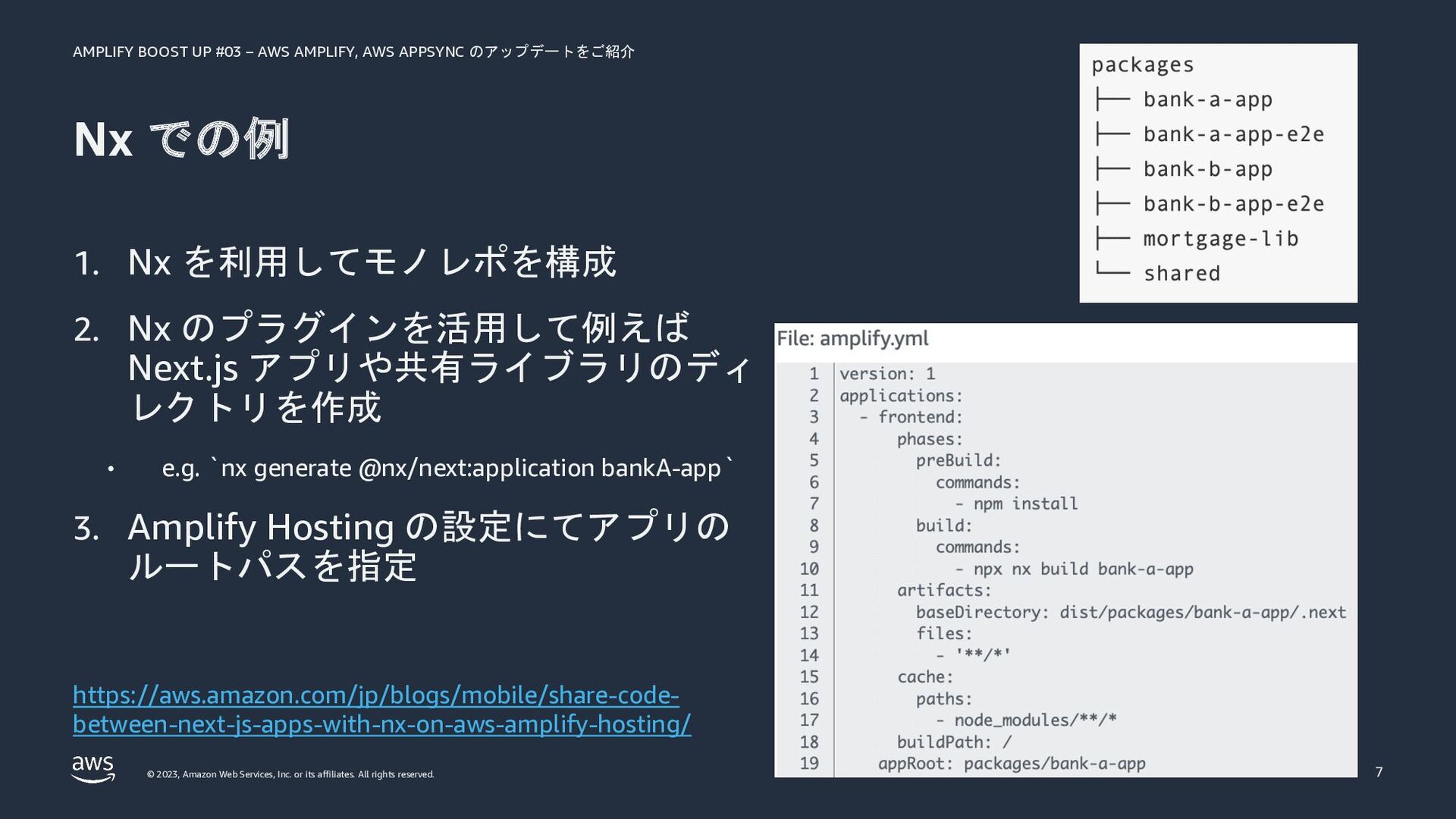Click 'packages' root in directory tree
The width and height of the screenshot is (1456, 819).
1143,65
